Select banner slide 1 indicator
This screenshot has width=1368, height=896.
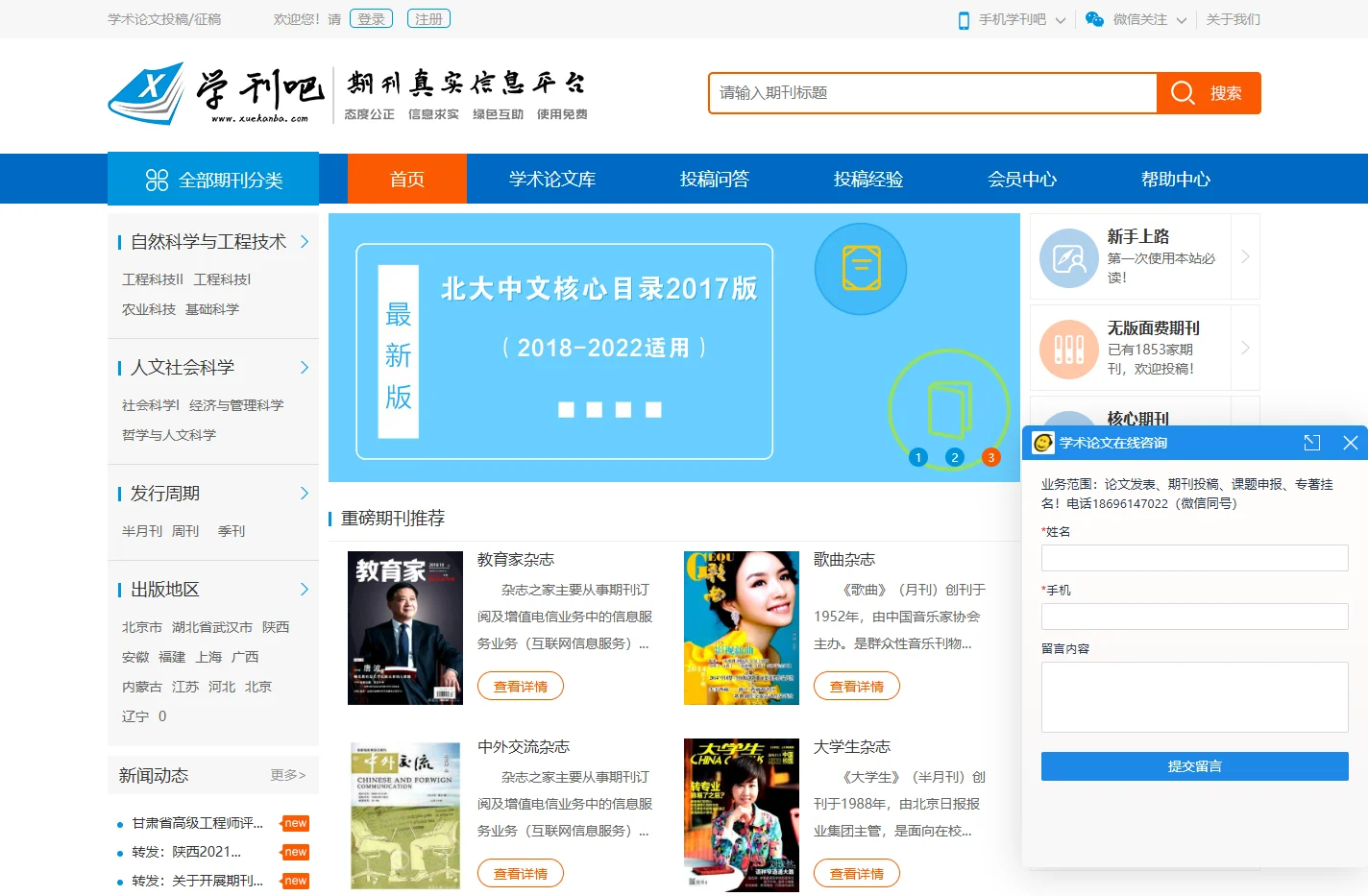(918, 457)
